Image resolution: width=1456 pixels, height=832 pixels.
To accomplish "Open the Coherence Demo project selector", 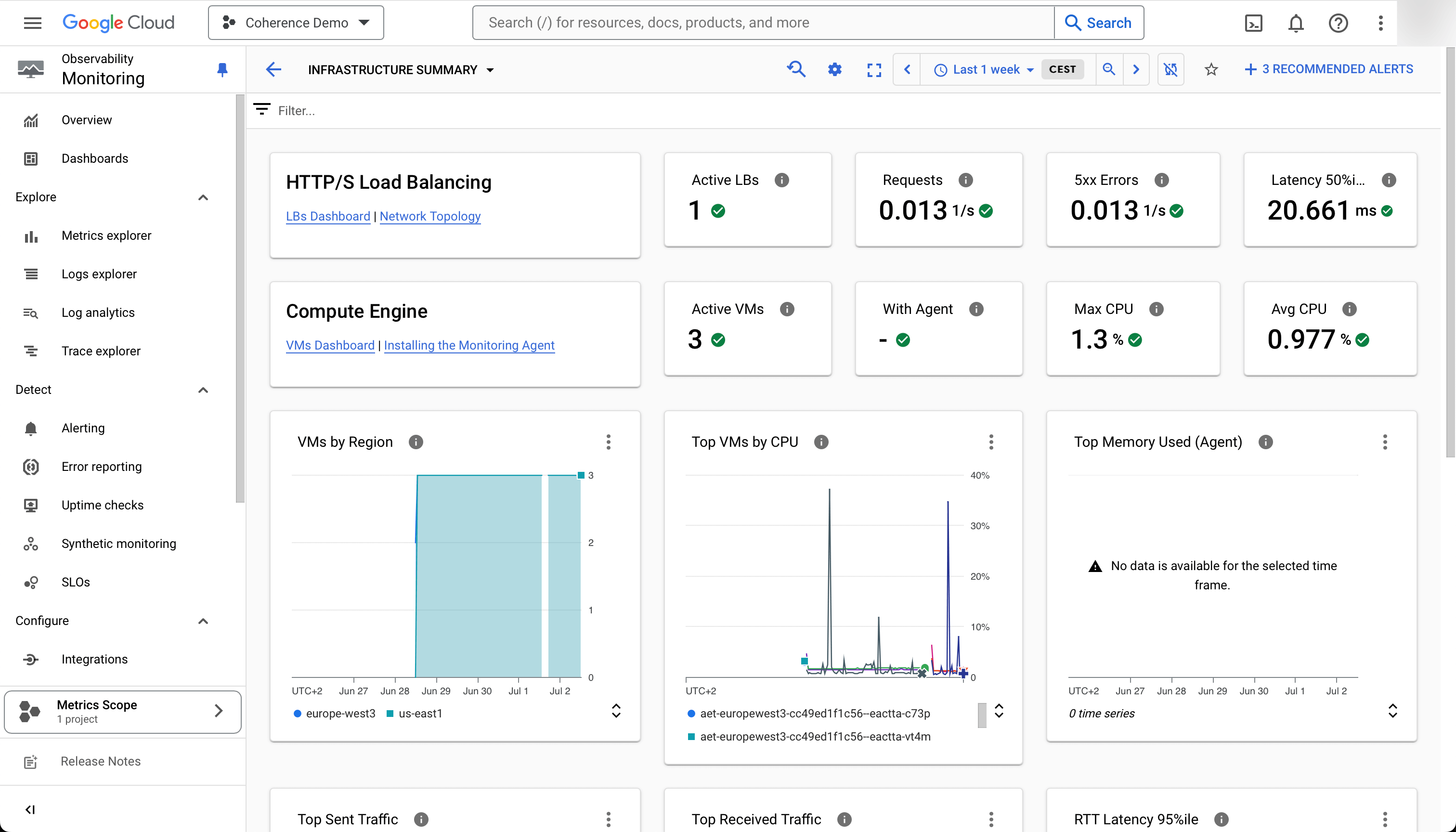I will click(x=296, y=23).
